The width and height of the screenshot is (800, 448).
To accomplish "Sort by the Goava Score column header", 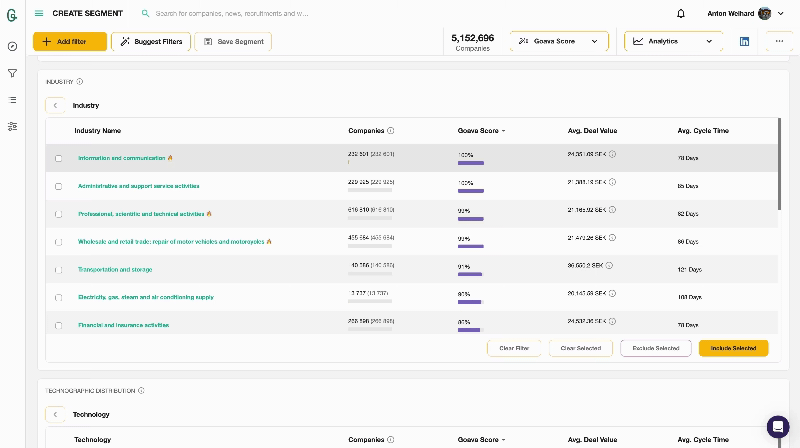I will click(x=480, y=131).
